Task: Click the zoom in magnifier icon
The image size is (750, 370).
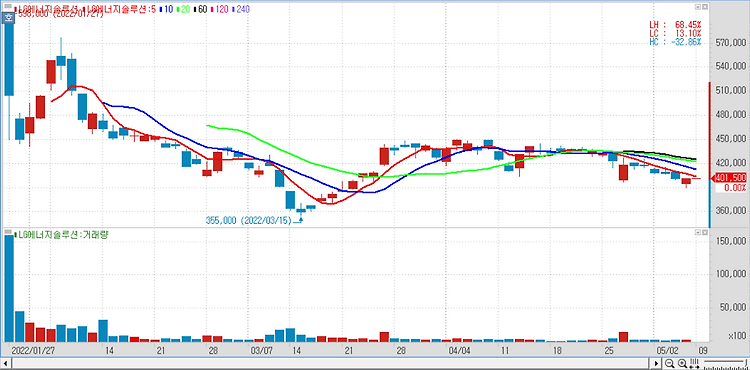Action: tap(683, 363)
